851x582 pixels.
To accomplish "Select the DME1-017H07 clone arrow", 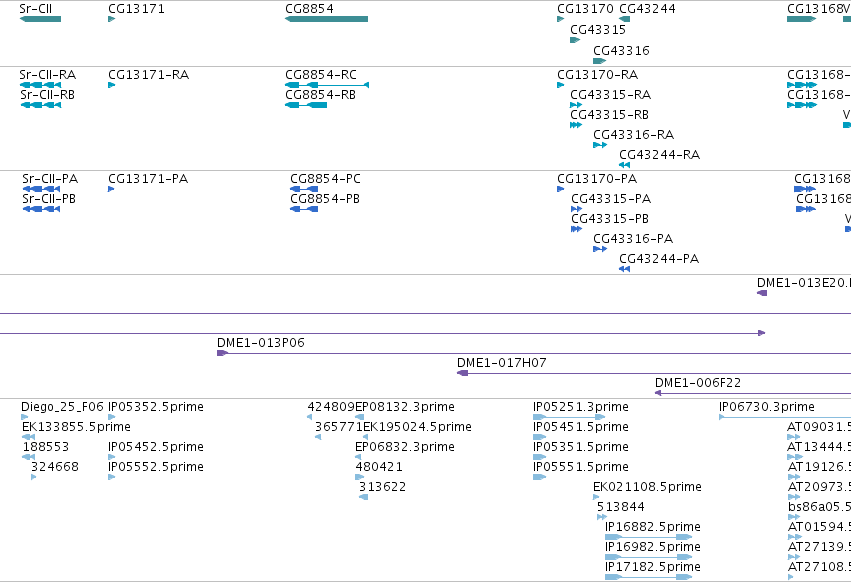I will (462, 373).
